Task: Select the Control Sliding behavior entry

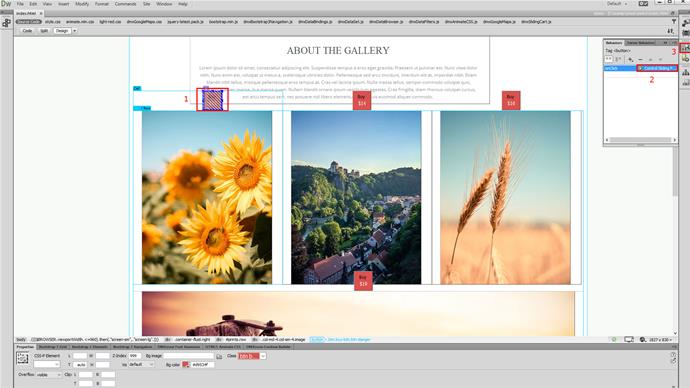Action: 657,68
